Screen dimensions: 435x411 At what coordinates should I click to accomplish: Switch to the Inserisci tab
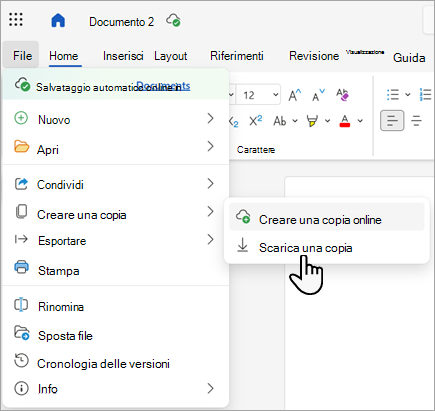click(123, 56)
